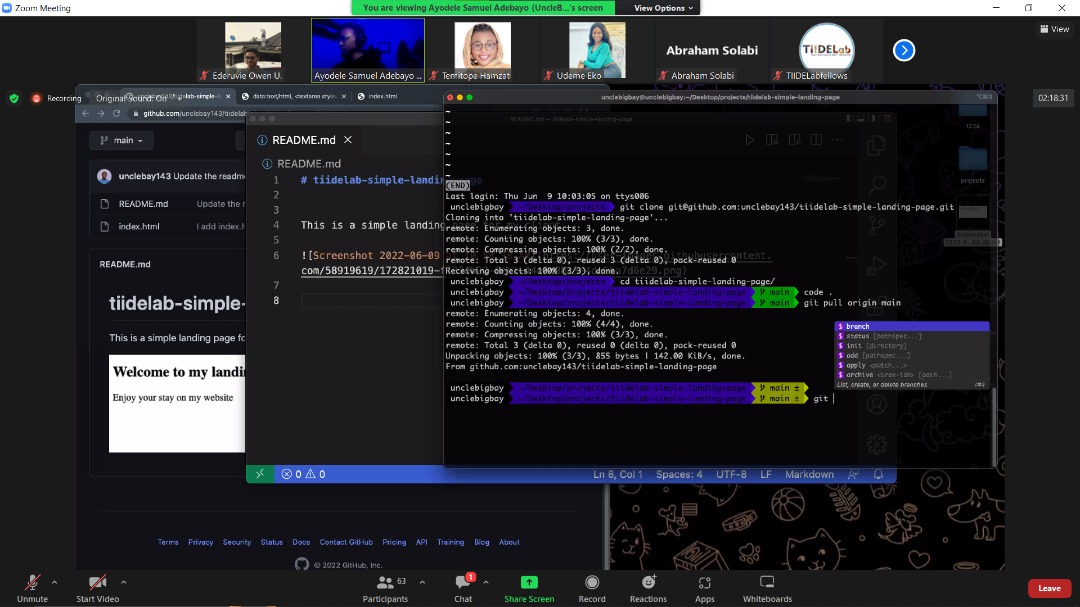1080x607 pixels.
Task: Click the green Share Screen button
Action: point(528,588)
